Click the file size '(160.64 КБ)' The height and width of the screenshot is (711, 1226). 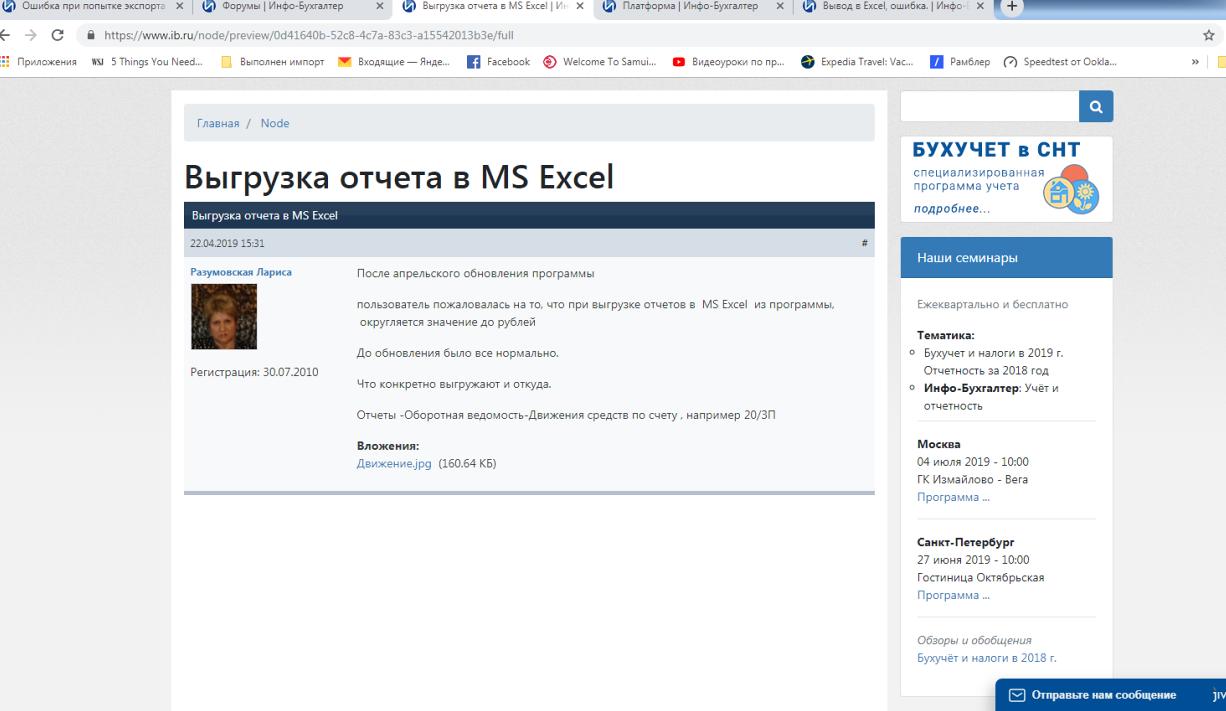467,464
